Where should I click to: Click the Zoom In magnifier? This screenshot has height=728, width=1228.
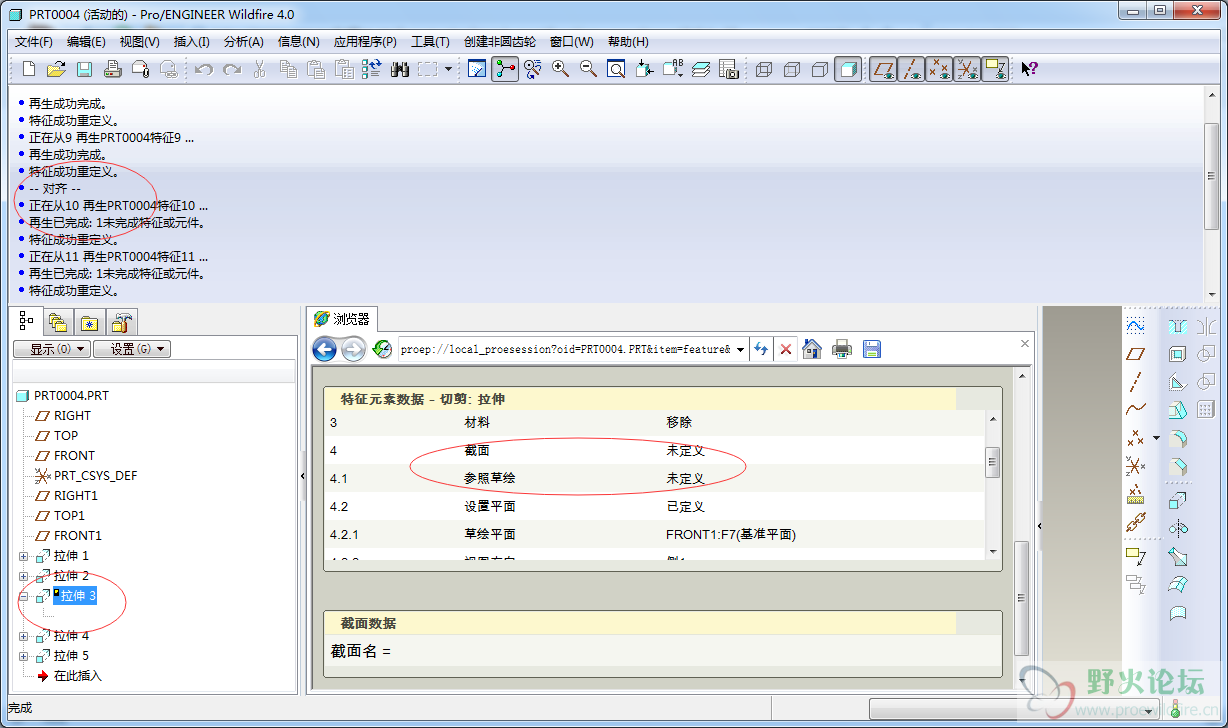click(x=560, y=69)
